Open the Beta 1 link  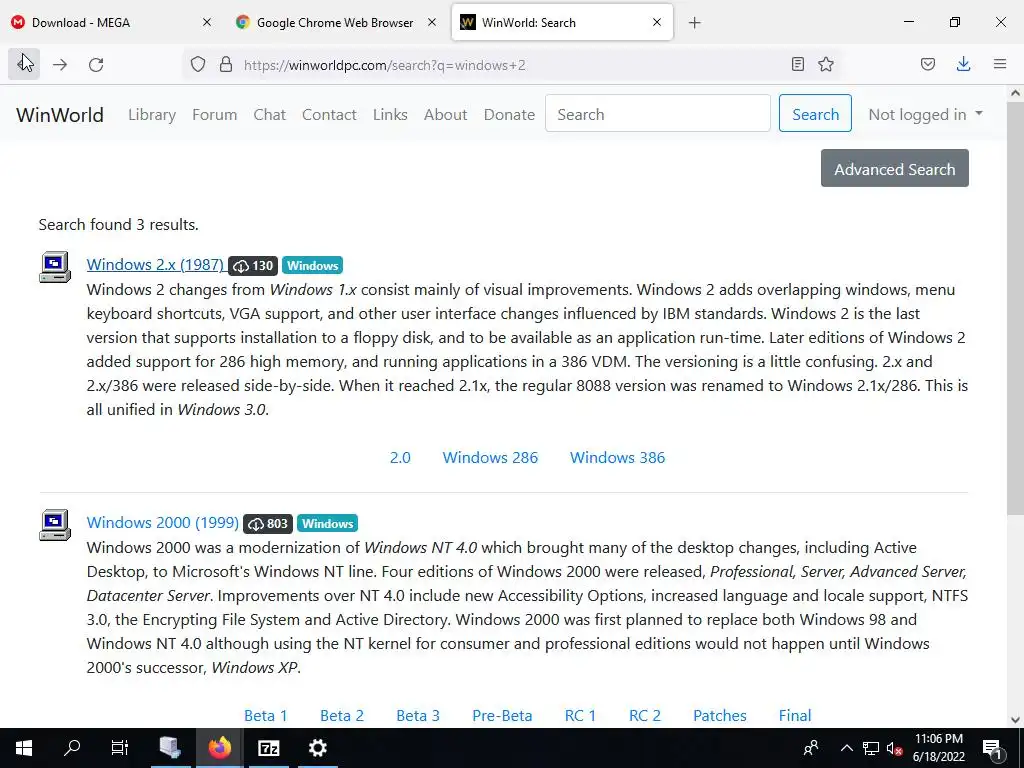pos(266,715)
